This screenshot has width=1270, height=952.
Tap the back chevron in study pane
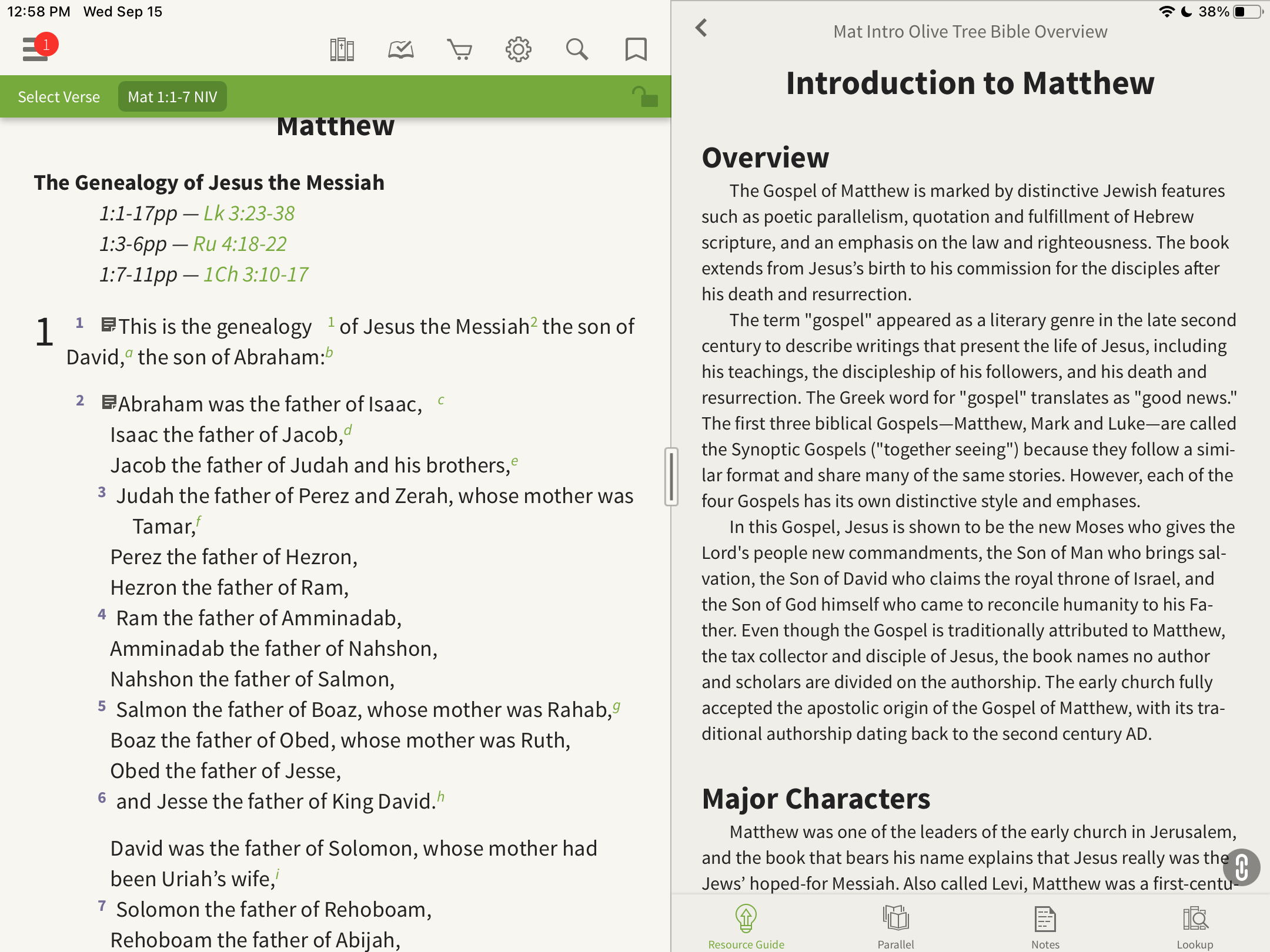(x=701, y=28)
